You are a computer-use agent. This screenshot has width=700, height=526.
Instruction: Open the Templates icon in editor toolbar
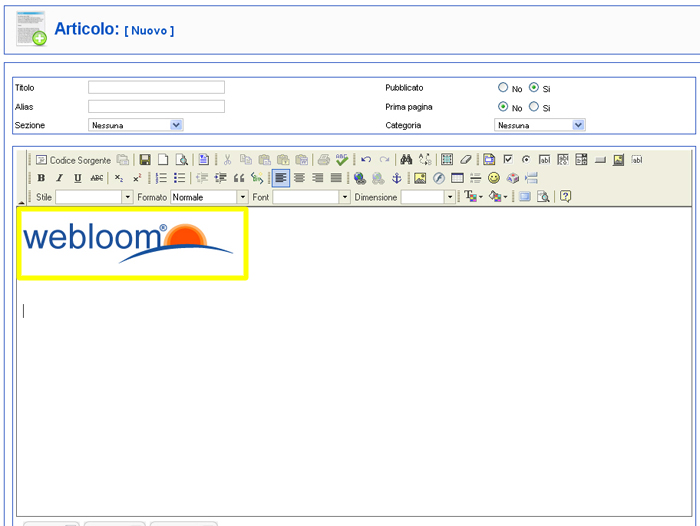[x=204, y=159]
